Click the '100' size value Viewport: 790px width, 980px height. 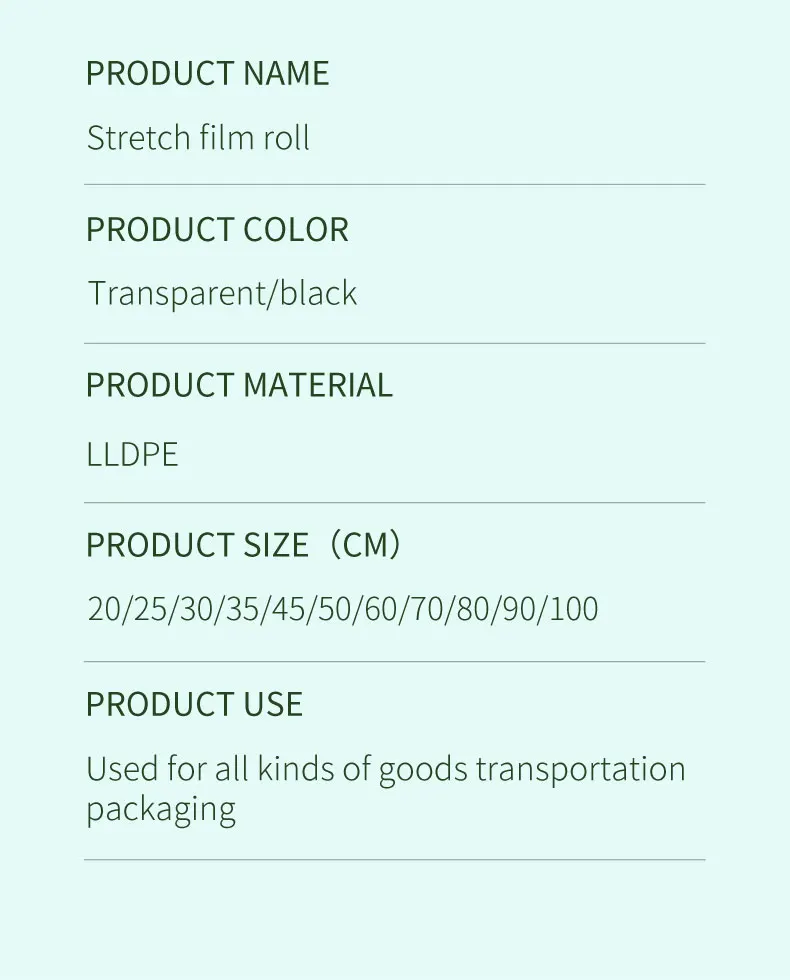pos(573,609)
